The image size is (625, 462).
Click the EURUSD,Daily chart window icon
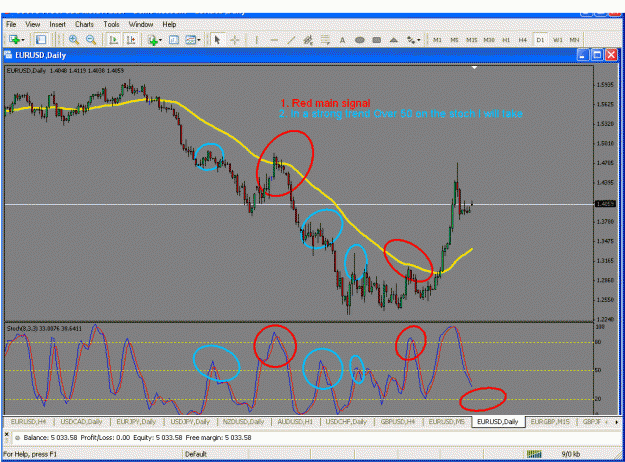click(8, 55)
